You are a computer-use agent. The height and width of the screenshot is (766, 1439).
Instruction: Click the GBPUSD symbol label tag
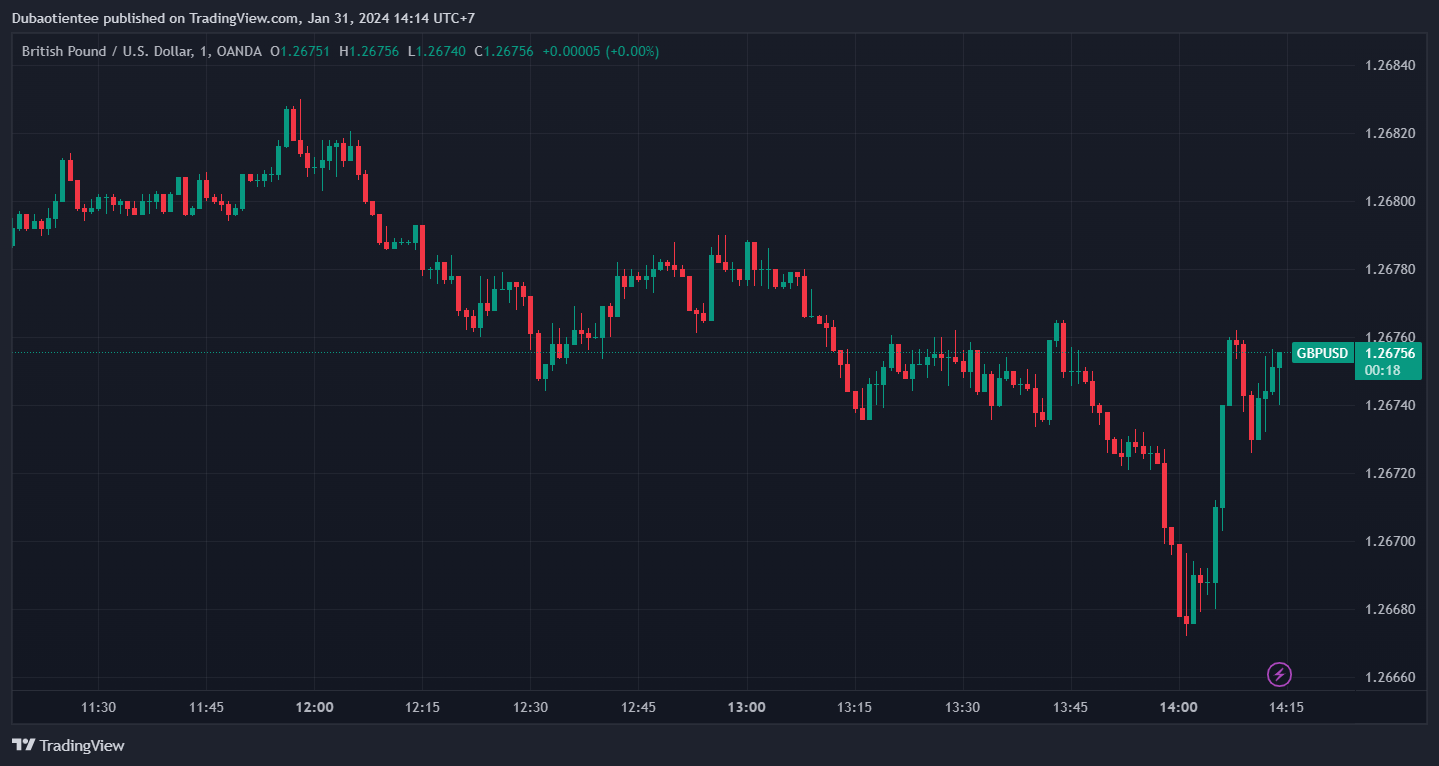coord(1322,353)
